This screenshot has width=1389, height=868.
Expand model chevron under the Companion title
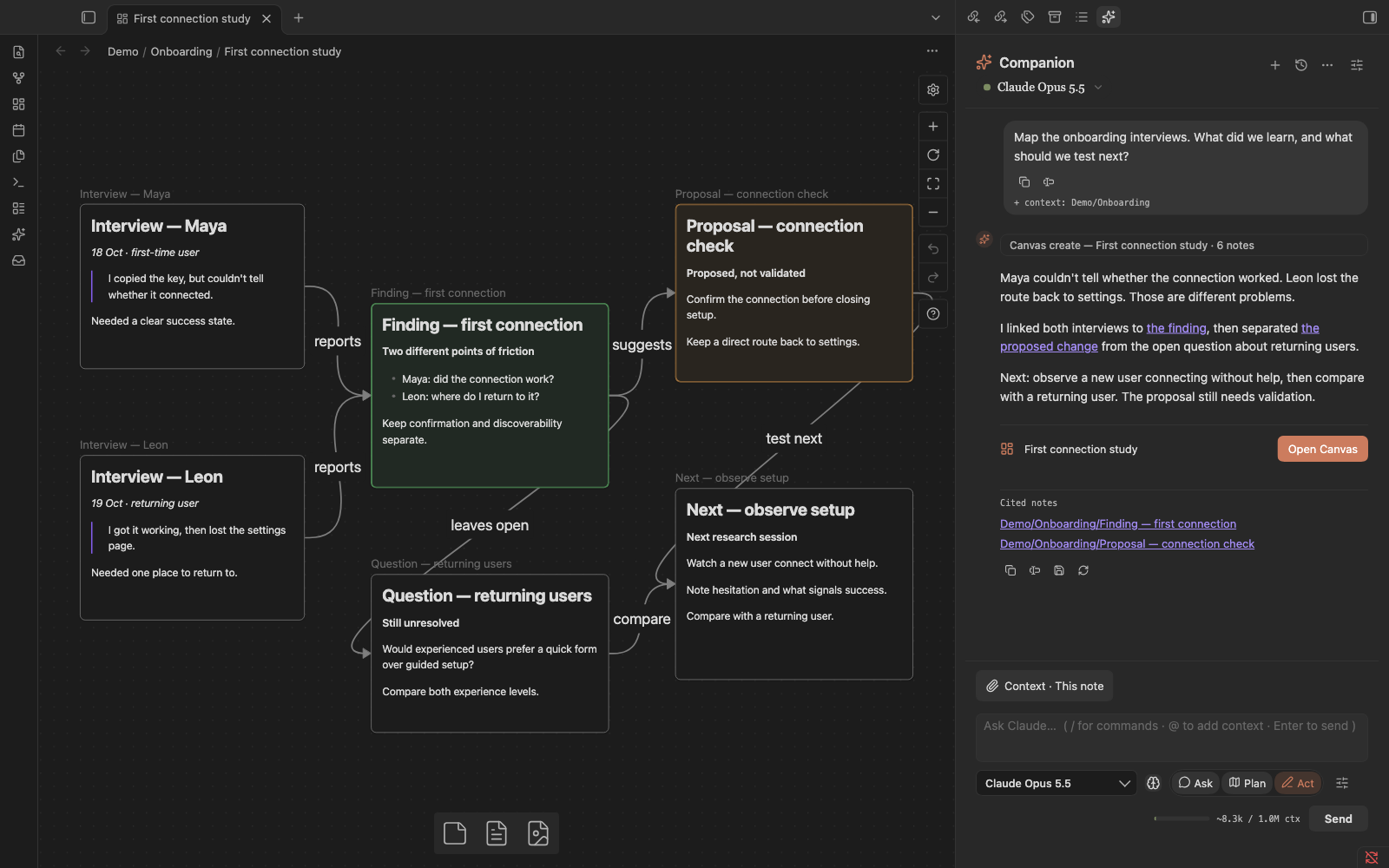coord(1098,88)
